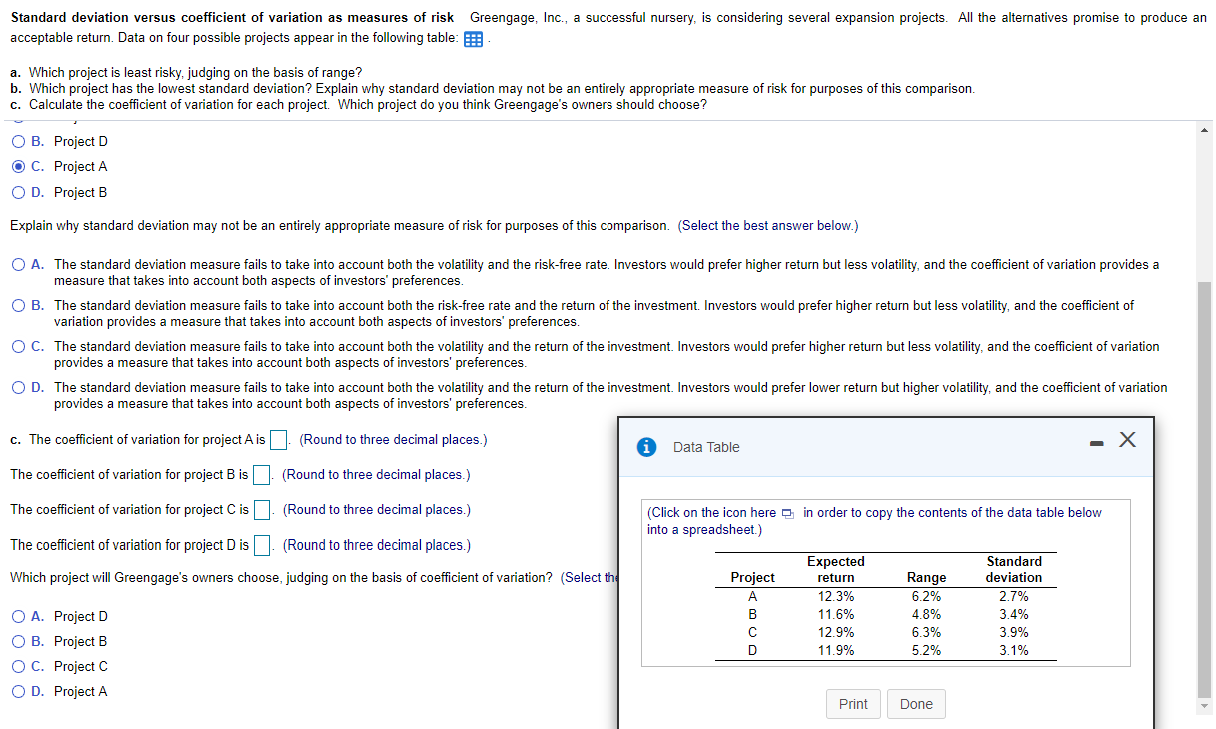The image size is (1216, 729).
Task: Select explanation option C about volatility and return
Action: (x=17, y=346)
